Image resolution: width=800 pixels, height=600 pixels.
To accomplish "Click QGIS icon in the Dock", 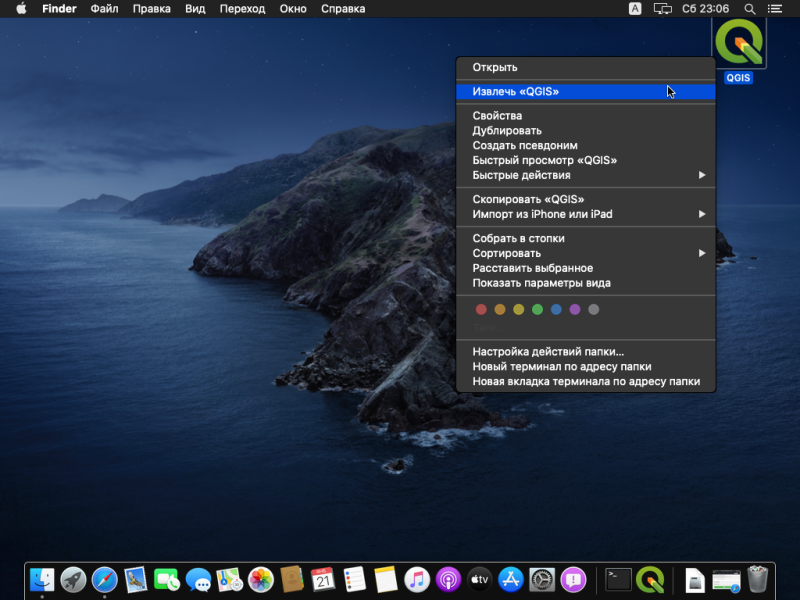I will click(x=650, y=580).
